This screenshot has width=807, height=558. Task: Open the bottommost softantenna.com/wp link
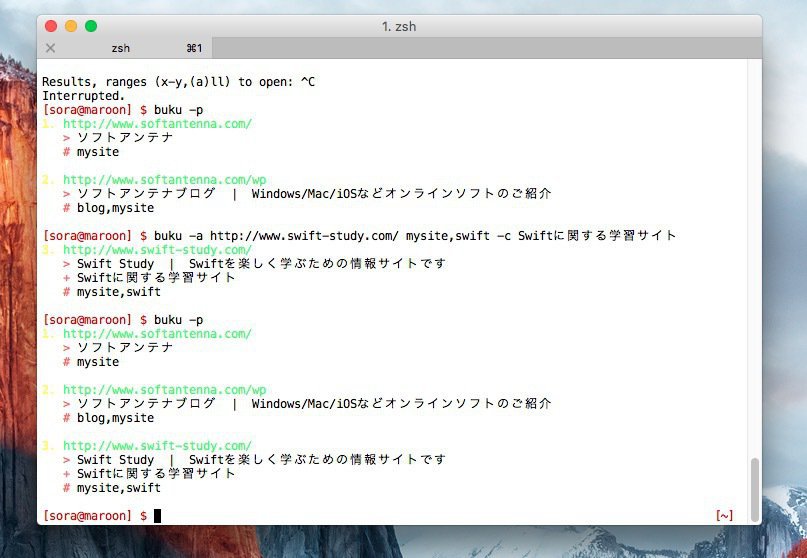click(164, 390)
